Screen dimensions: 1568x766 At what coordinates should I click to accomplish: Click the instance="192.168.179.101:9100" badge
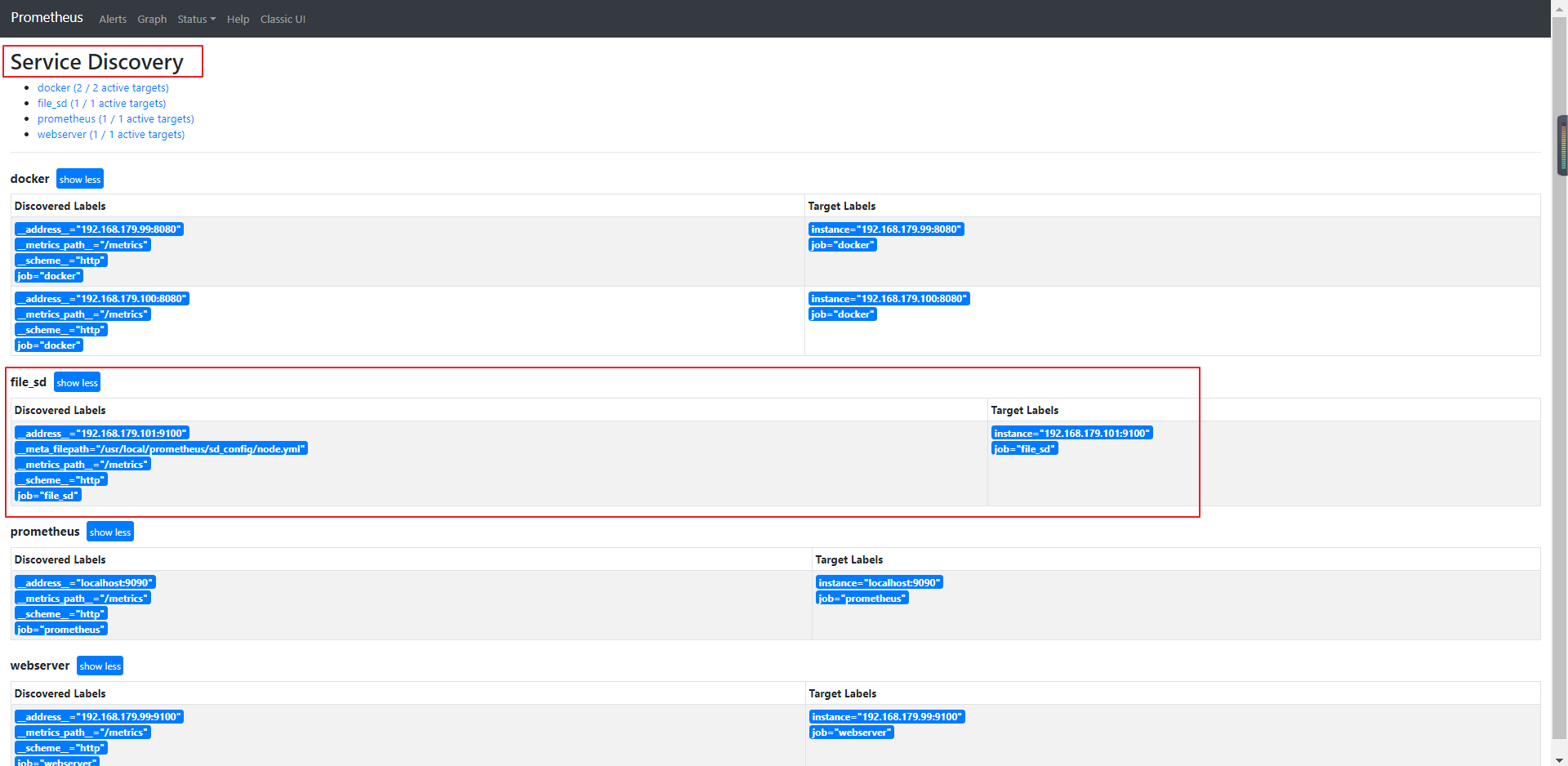tap(1071, 433)
